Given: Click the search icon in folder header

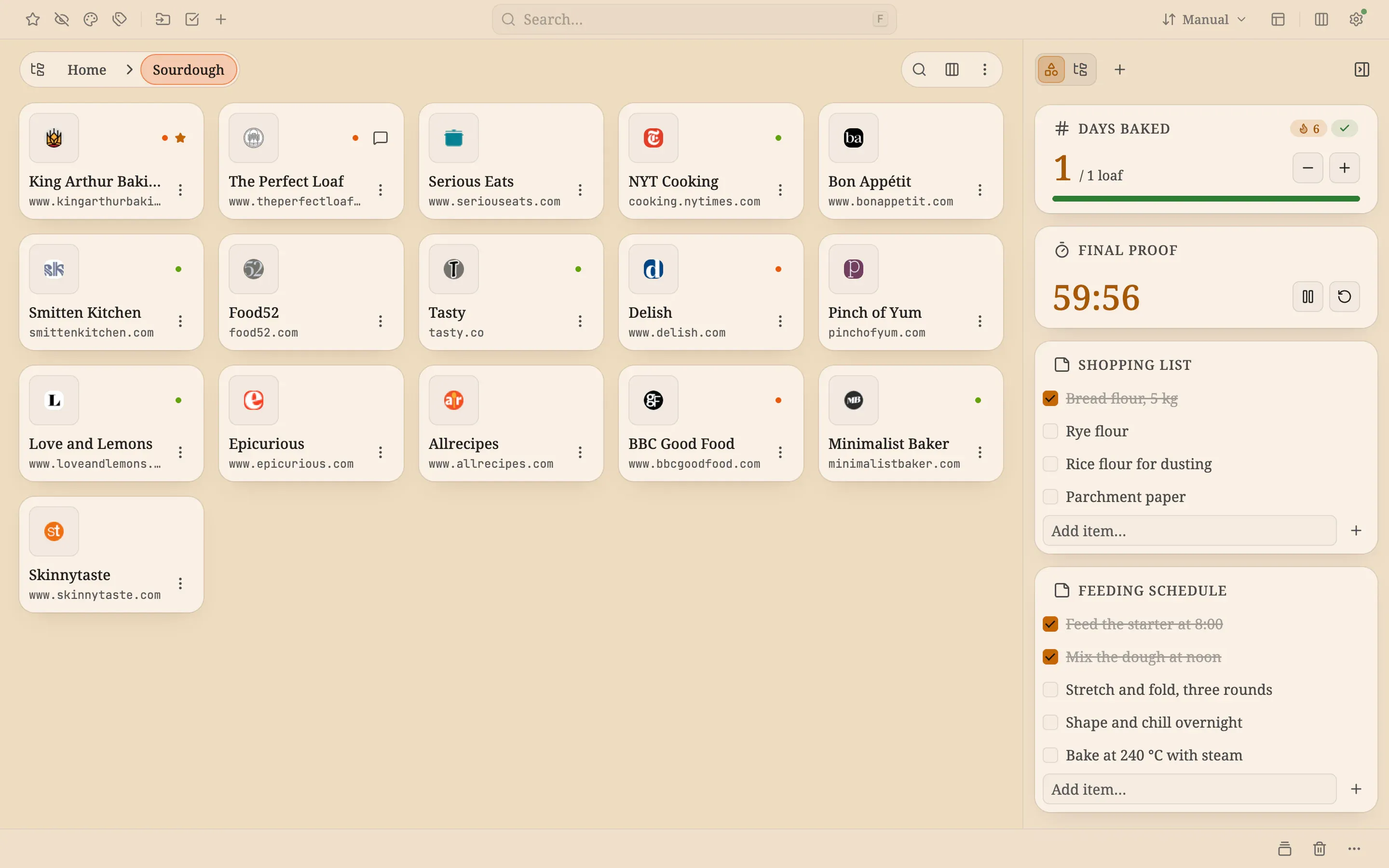Looking at the screenshot, I should click(x=919, y=69).
